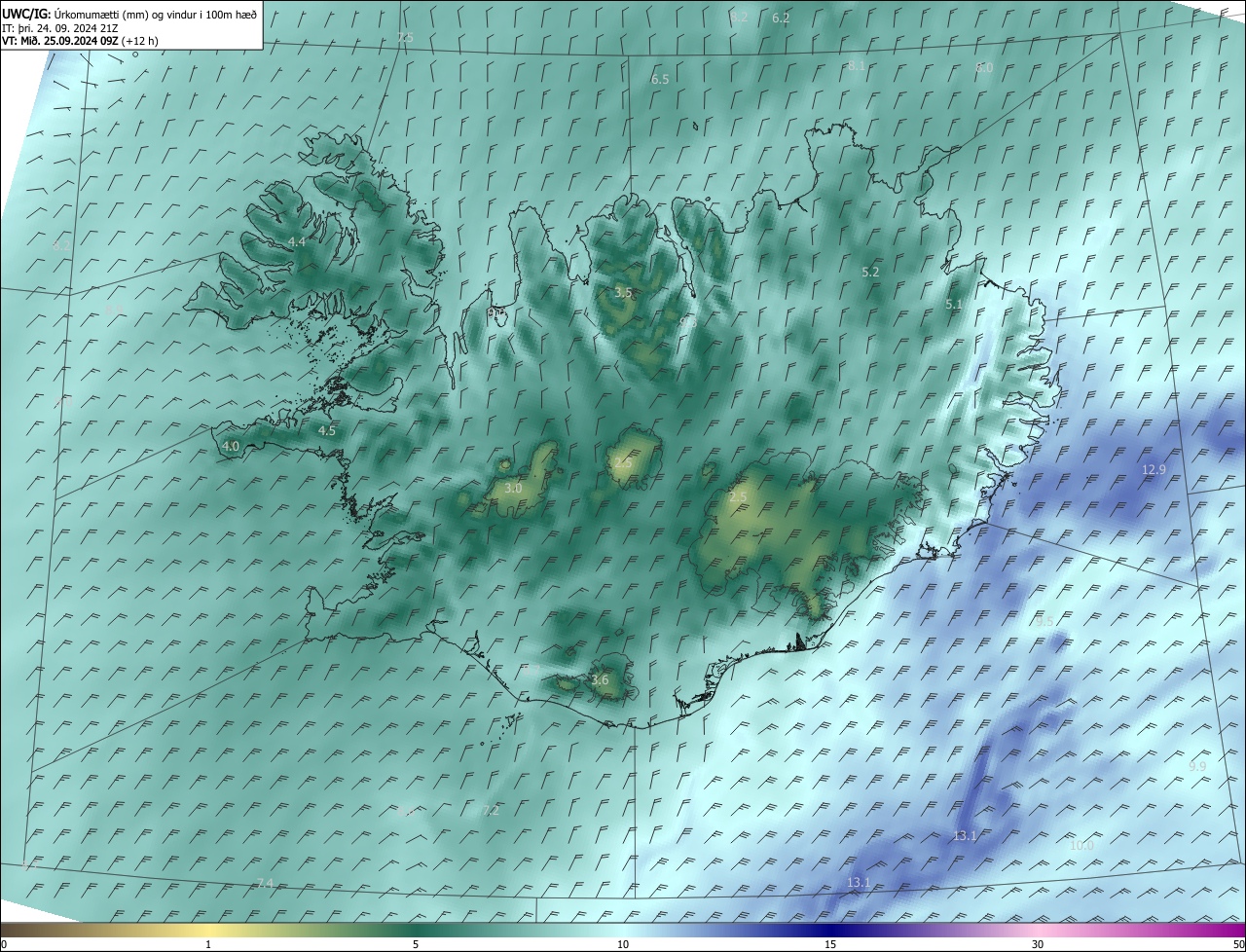1246x952 pixels.
Task: Click the colorbar tick label '30'
Action: [x=1038, y=944]
